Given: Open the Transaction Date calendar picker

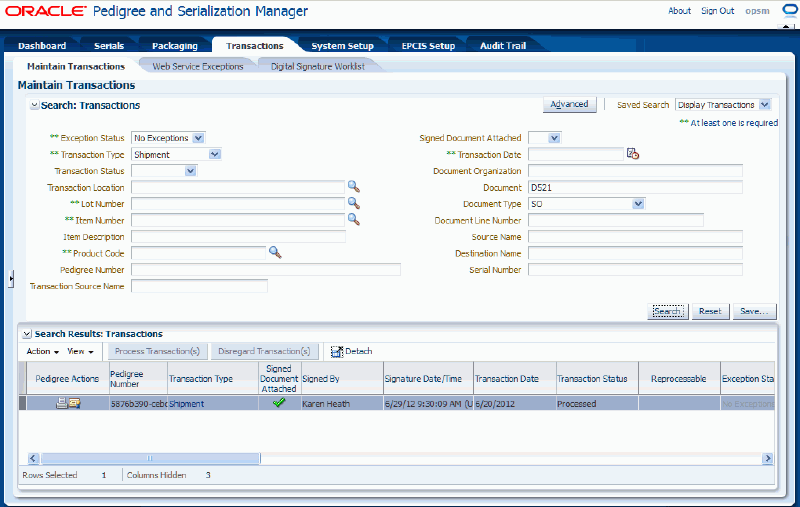Looking at the screenshot, I should point(633,154).
